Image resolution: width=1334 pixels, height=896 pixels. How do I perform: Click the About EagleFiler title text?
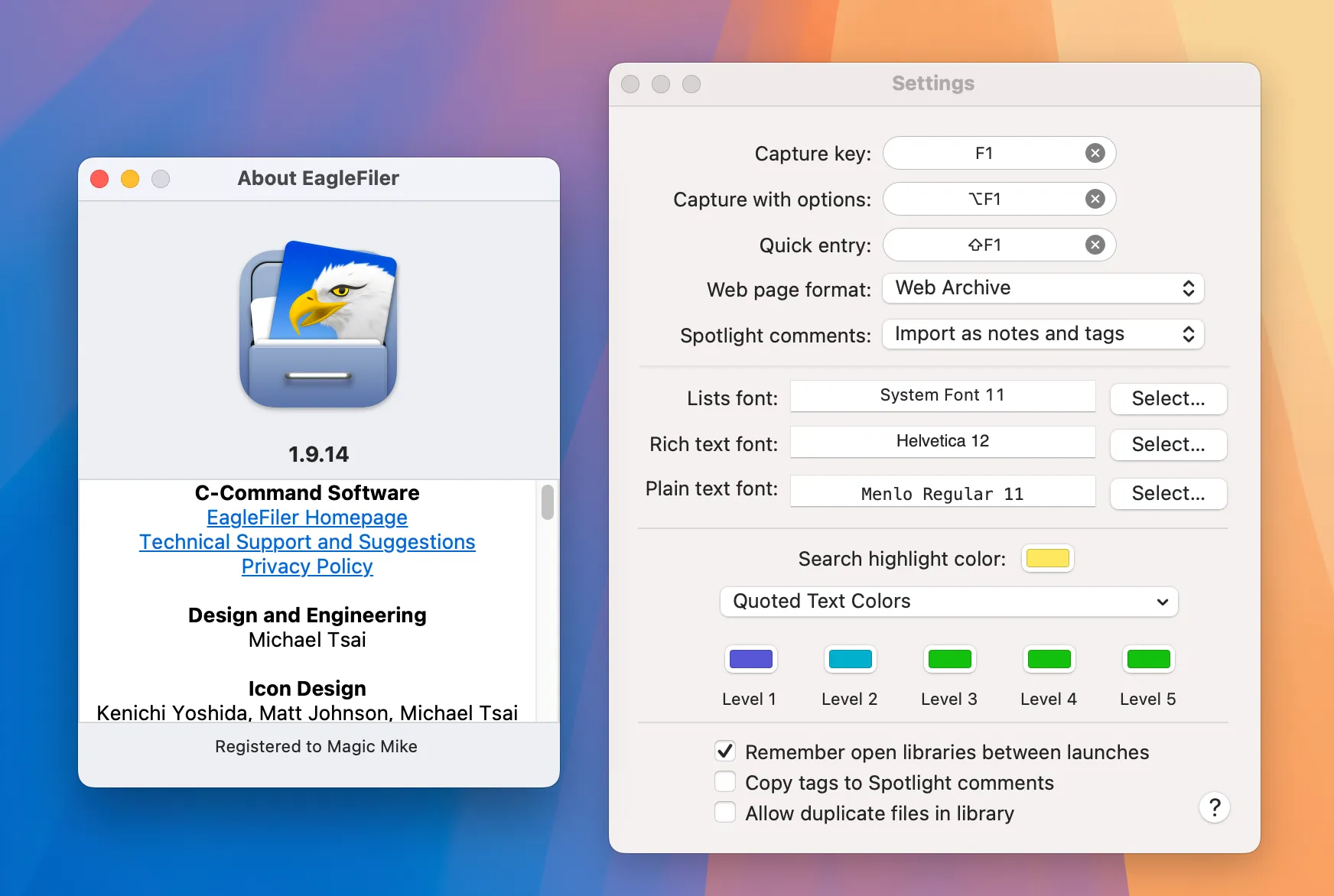318,179
